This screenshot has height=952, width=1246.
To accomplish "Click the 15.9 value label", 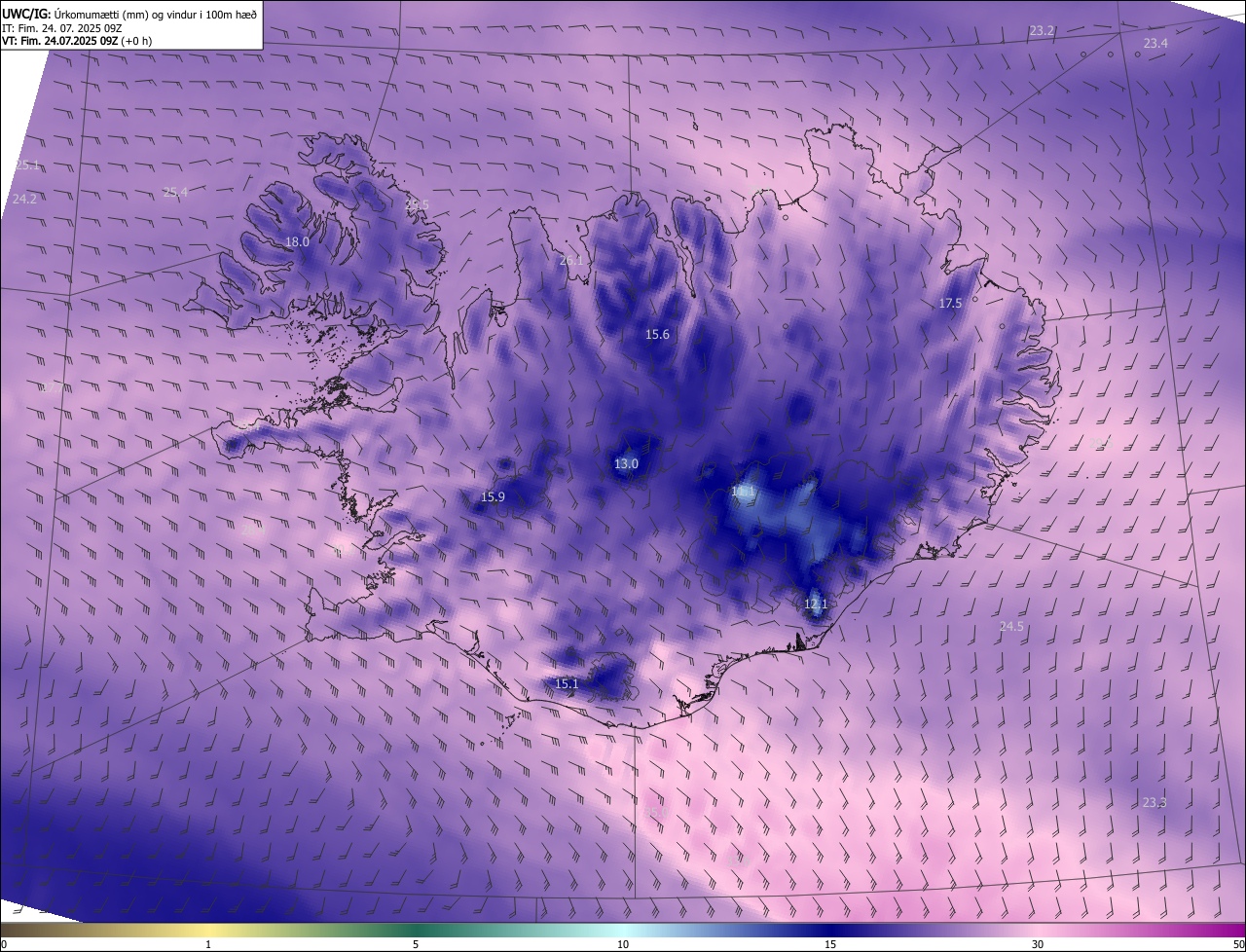I will tap(493, 498).
